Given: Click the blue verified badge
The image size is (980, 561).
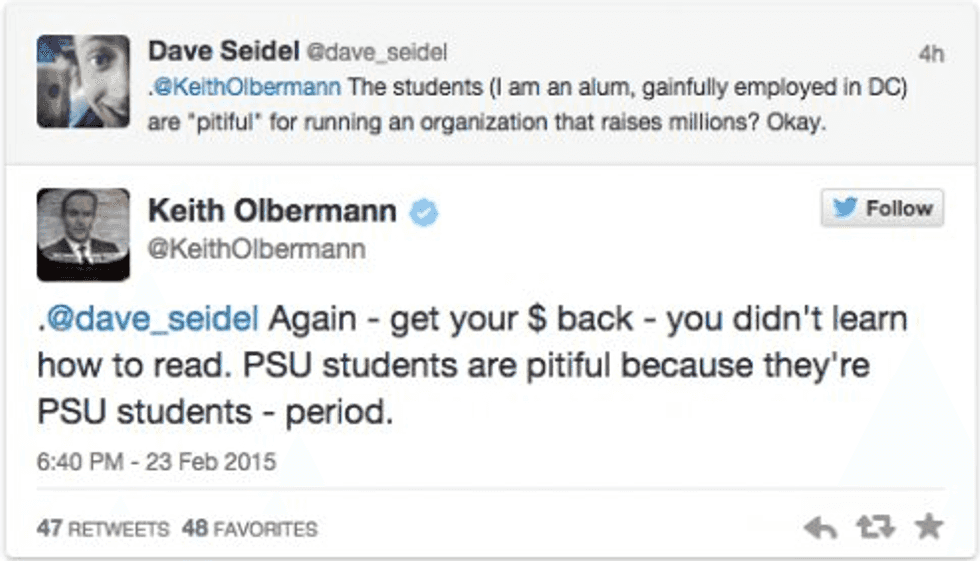Looking at the screenshot, I should tap(425, 212).
